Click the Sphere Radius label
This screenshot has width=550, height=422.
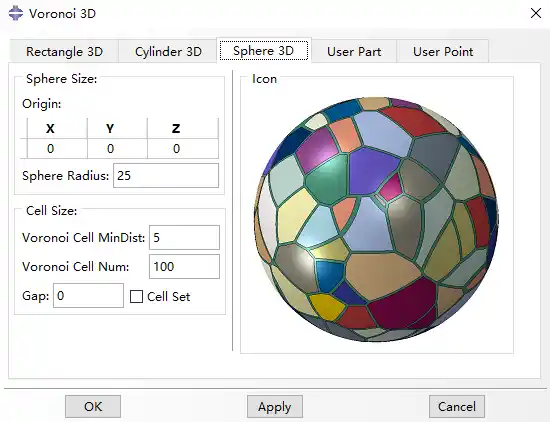tap(66, 175)
